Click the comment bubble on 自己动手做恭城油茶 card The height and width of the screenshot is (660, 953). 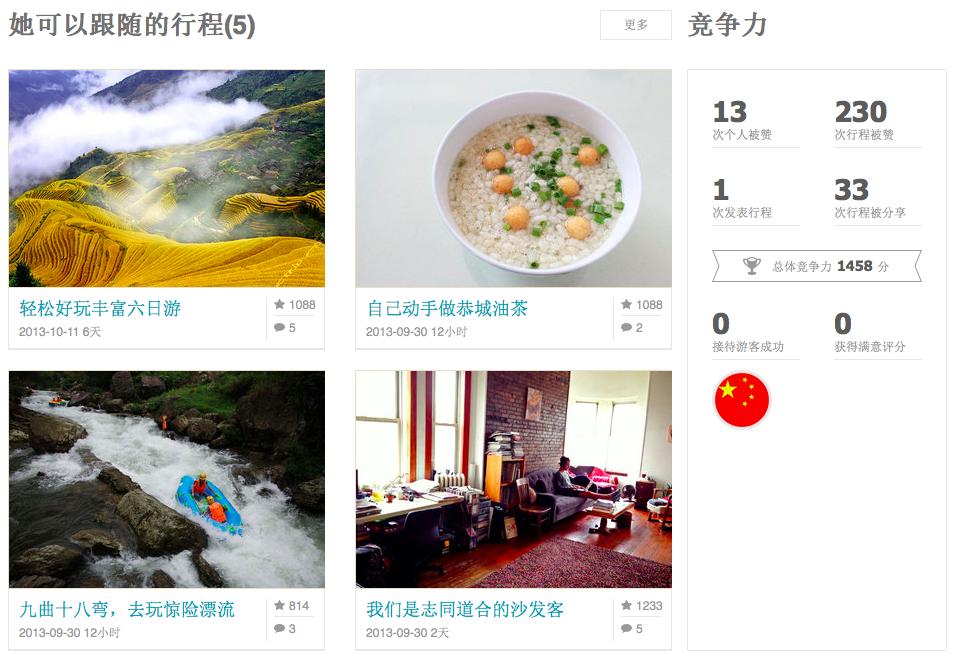tap(627, 328)
